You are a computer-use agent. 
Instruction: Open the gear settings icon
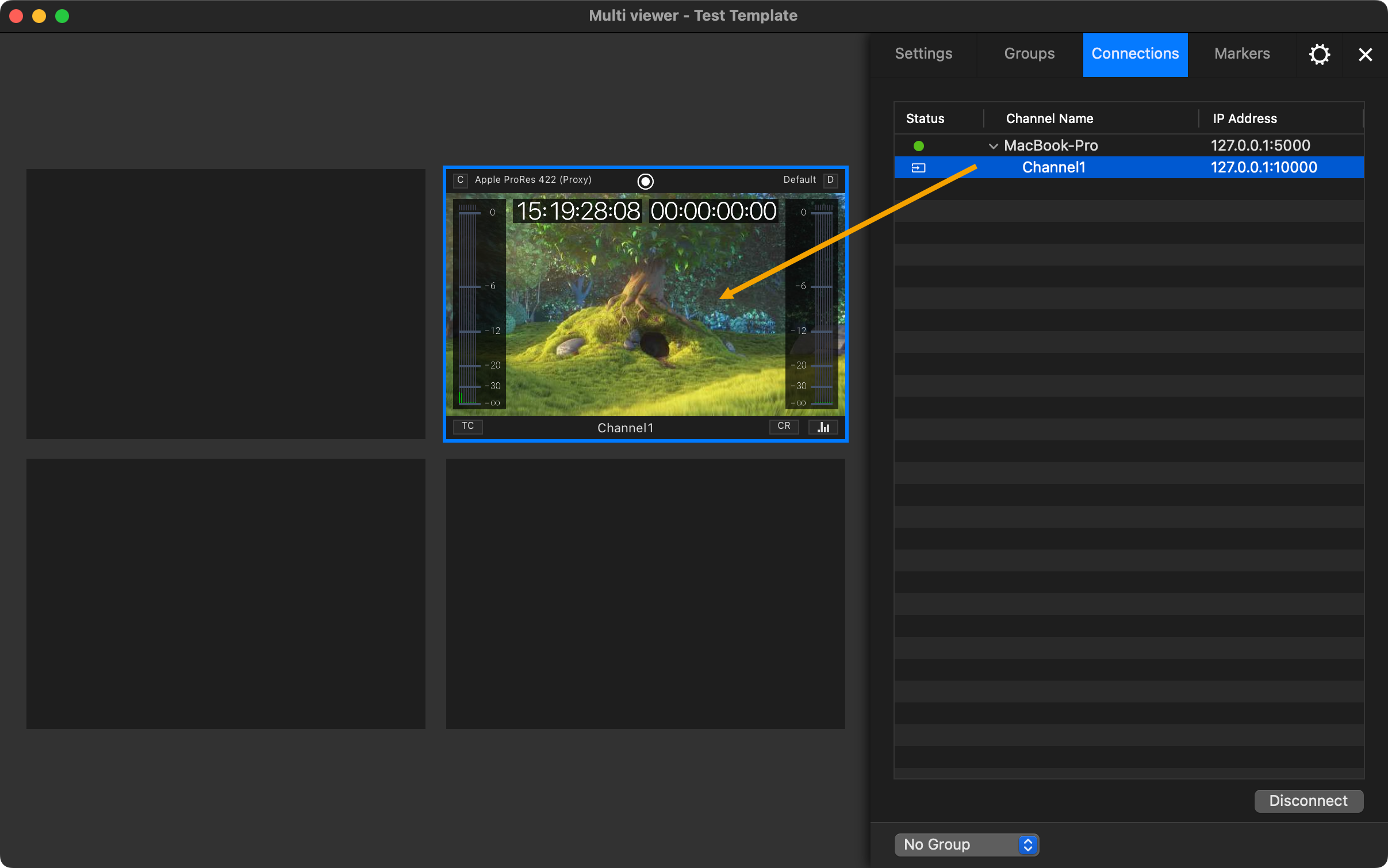click(x=1319, y=54)
